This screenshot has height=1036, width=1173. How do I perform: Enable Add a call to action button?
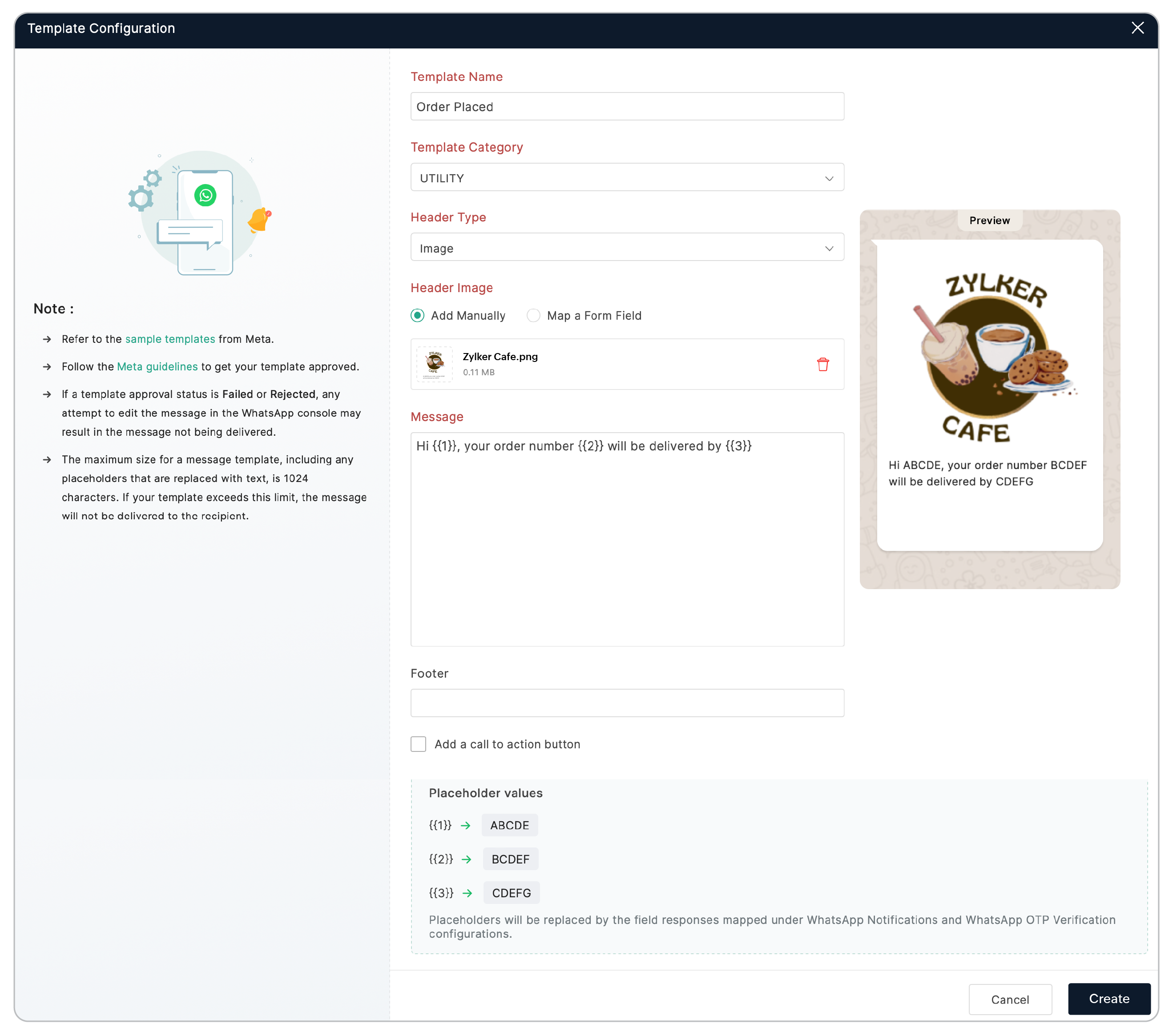(418, 744)
